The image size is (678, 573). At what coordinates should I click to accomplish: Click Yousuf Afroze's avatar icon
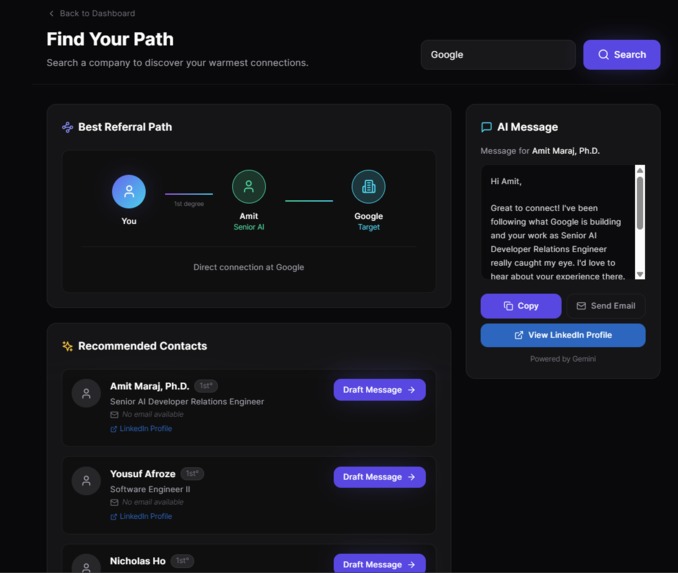(x=86, y=481)
